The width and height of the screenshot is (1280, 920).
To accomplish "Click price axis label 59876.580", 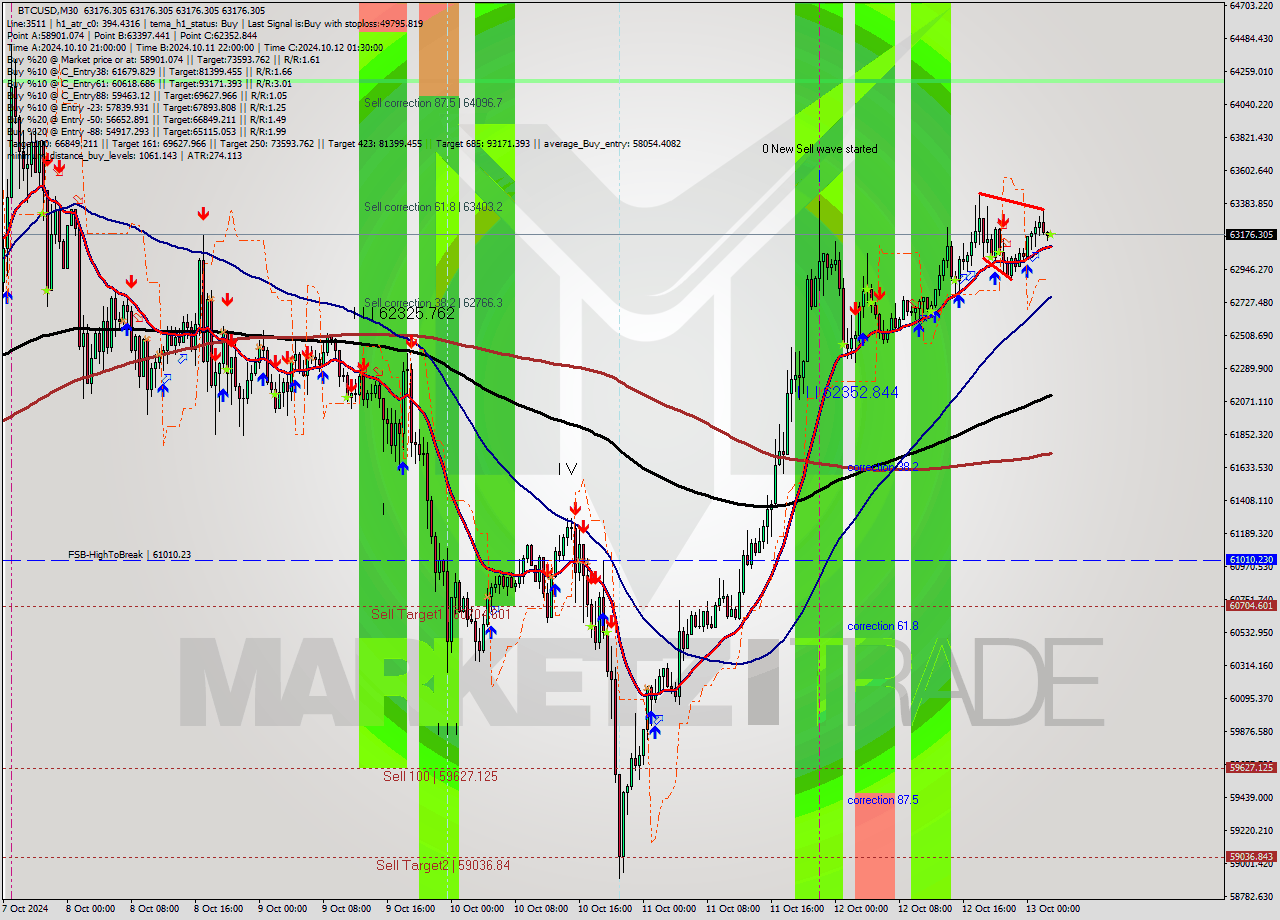I will [1250, 731].
